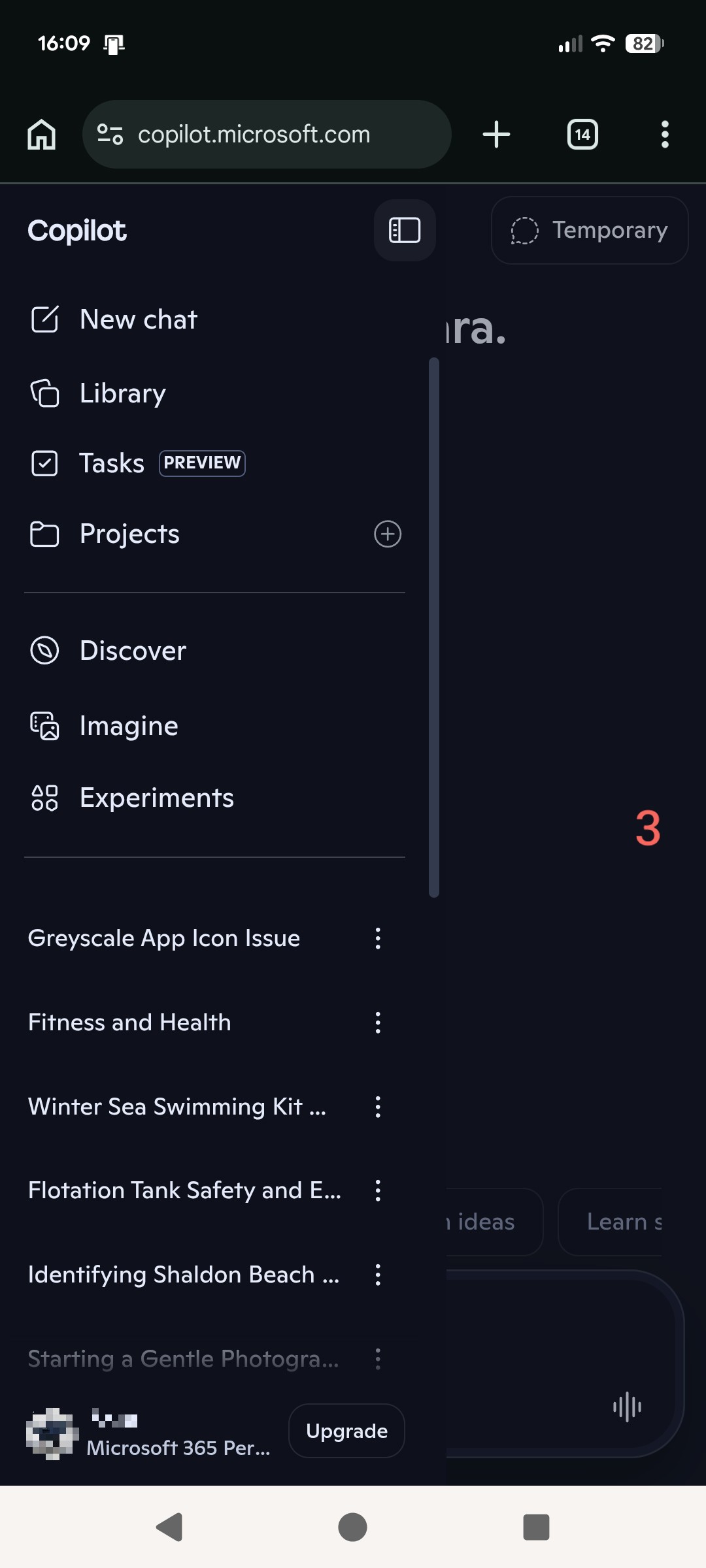
Task: Open options for Winter Sea Swimming Kit
Action: pyautogui.click(x=378, y=1107)
